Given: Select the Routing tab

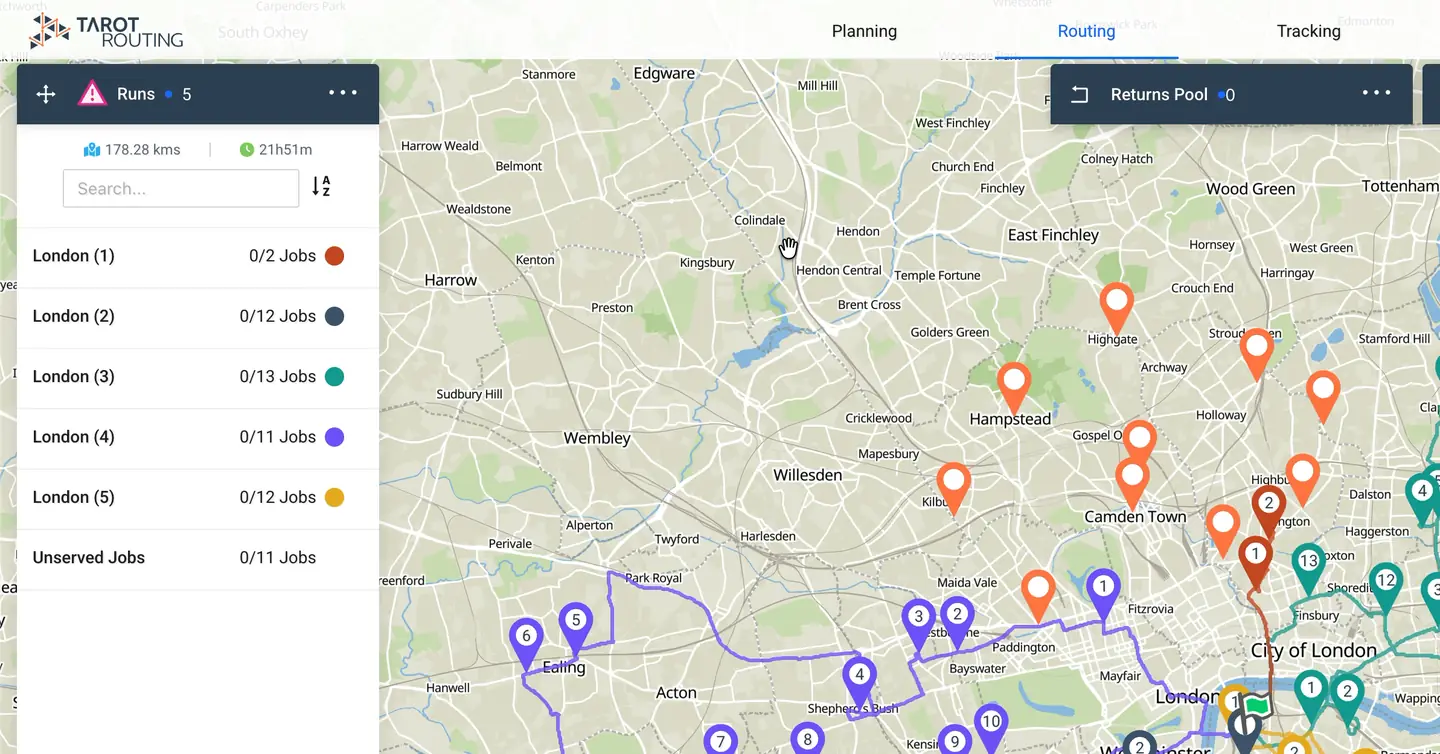Looking at the screenshot, I should 1086,31.
